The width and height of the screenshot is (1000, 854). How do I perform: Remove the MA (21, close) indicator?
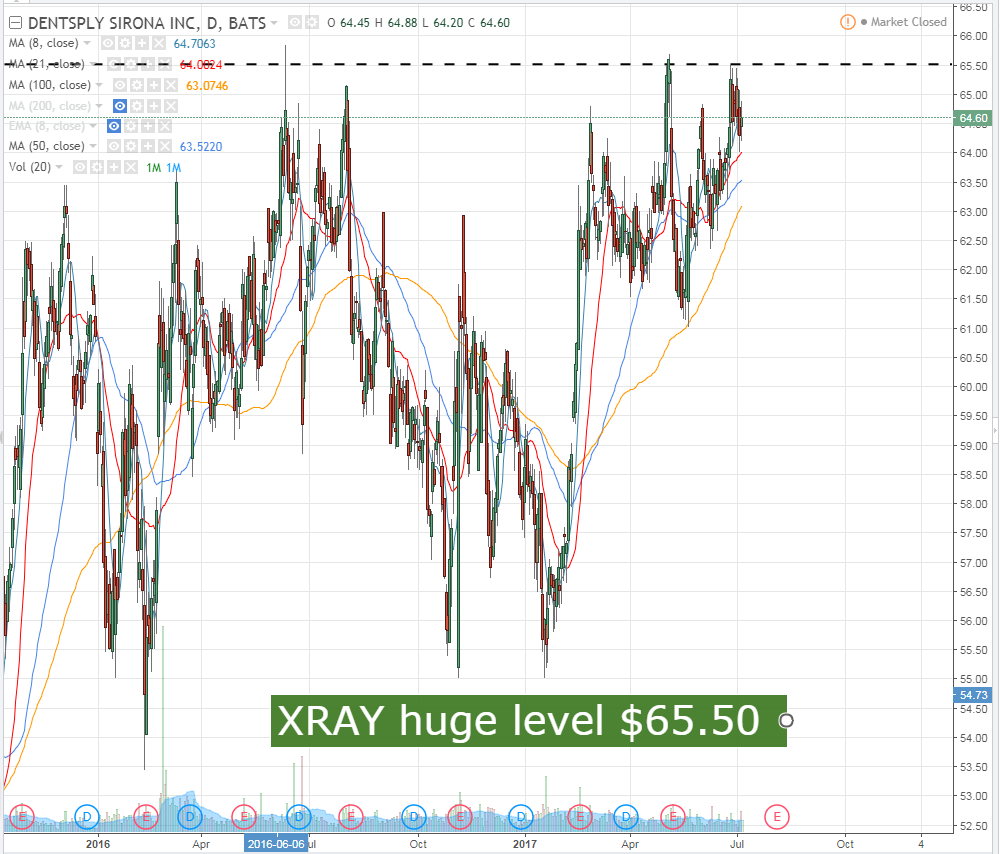coord(165,64)
